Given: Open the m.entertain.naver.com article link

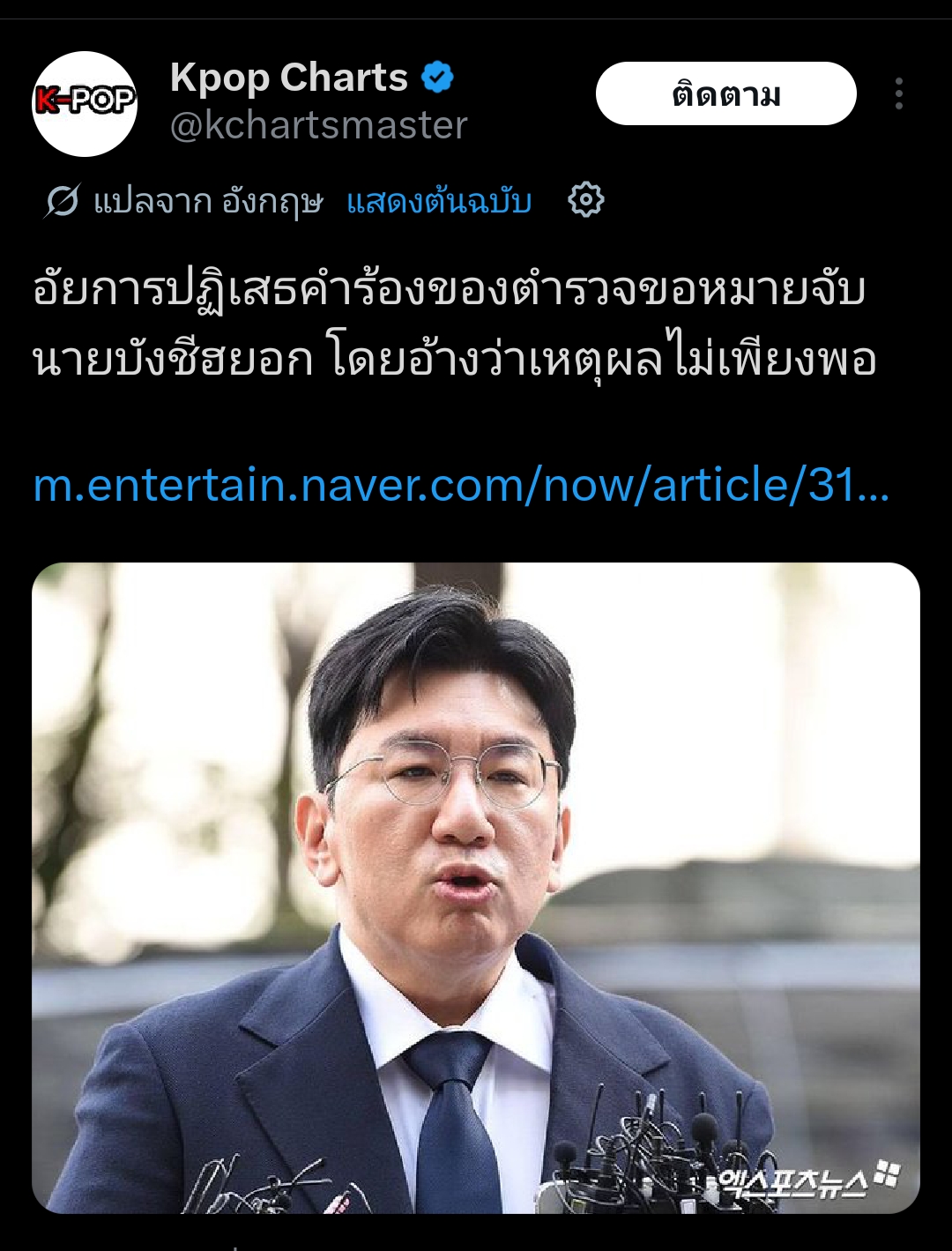Looking at the screenshot, I should 461,485.
